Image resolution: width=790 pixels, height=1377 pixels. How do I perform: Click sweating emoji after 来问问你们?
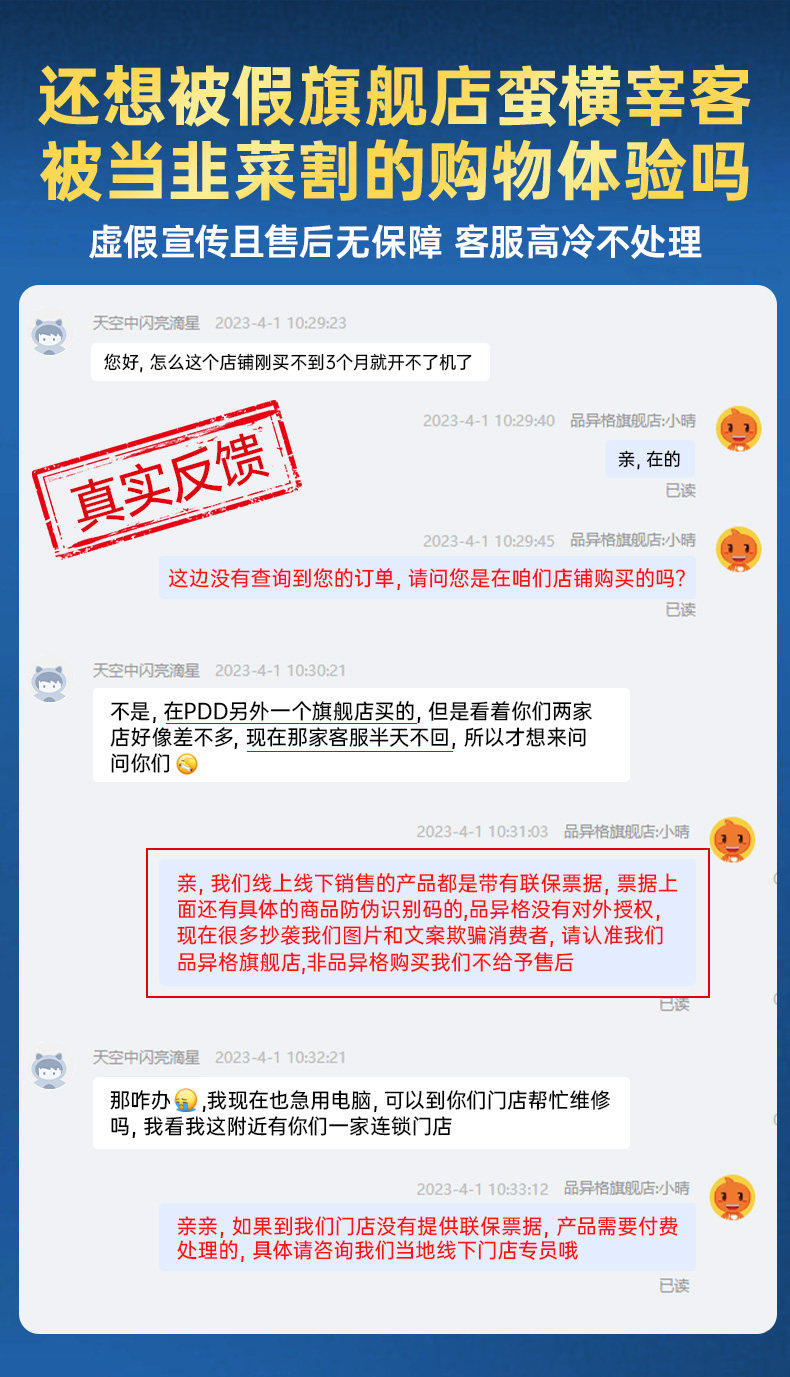pyautogui.click(x=187, y=764)
